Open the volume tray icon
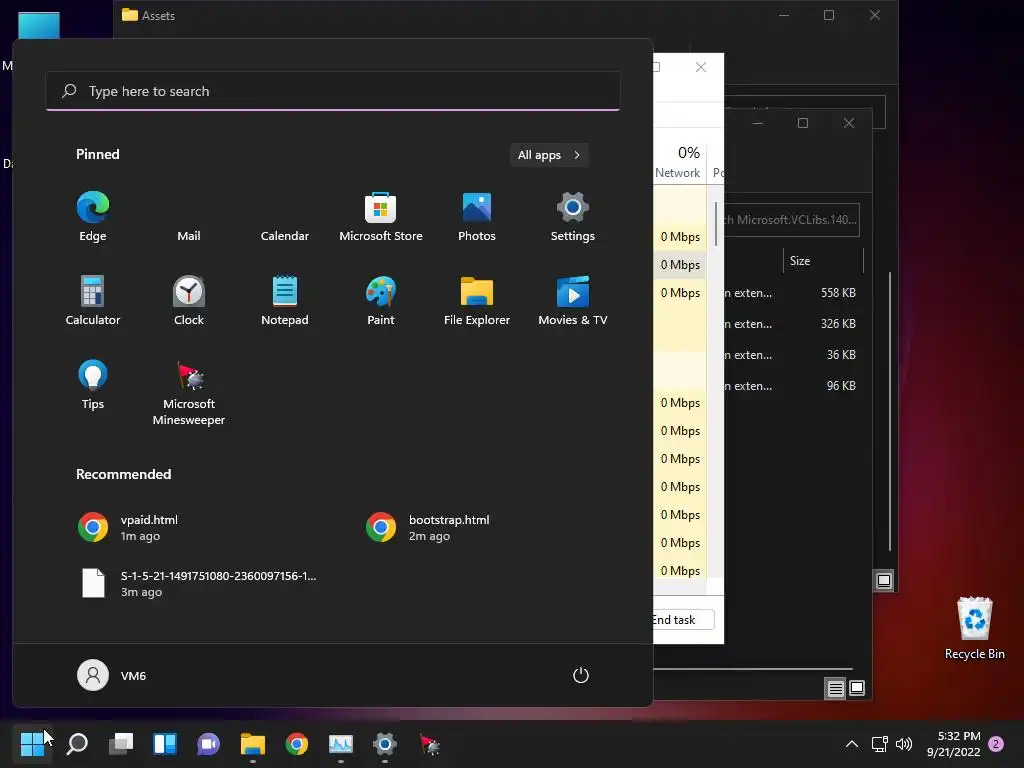Image resolution: width=1024 pixels, height=768 pixels. (x=904, y=744)
